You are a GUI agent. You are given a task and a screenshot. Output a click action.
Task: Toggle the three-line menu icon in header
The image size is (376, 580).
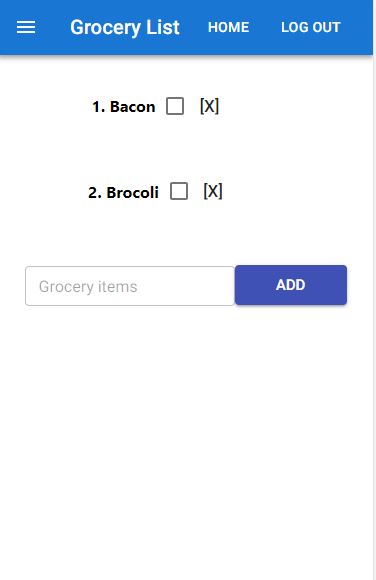click(26, 27)
